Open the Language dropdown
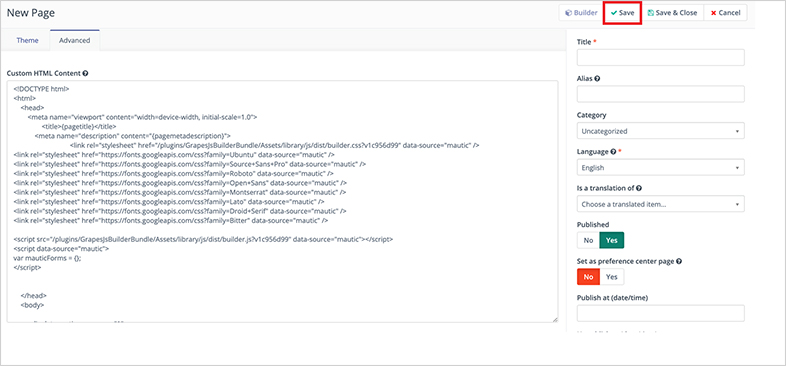The height and width of the screenshot is (366, 786). click(661, 167)
